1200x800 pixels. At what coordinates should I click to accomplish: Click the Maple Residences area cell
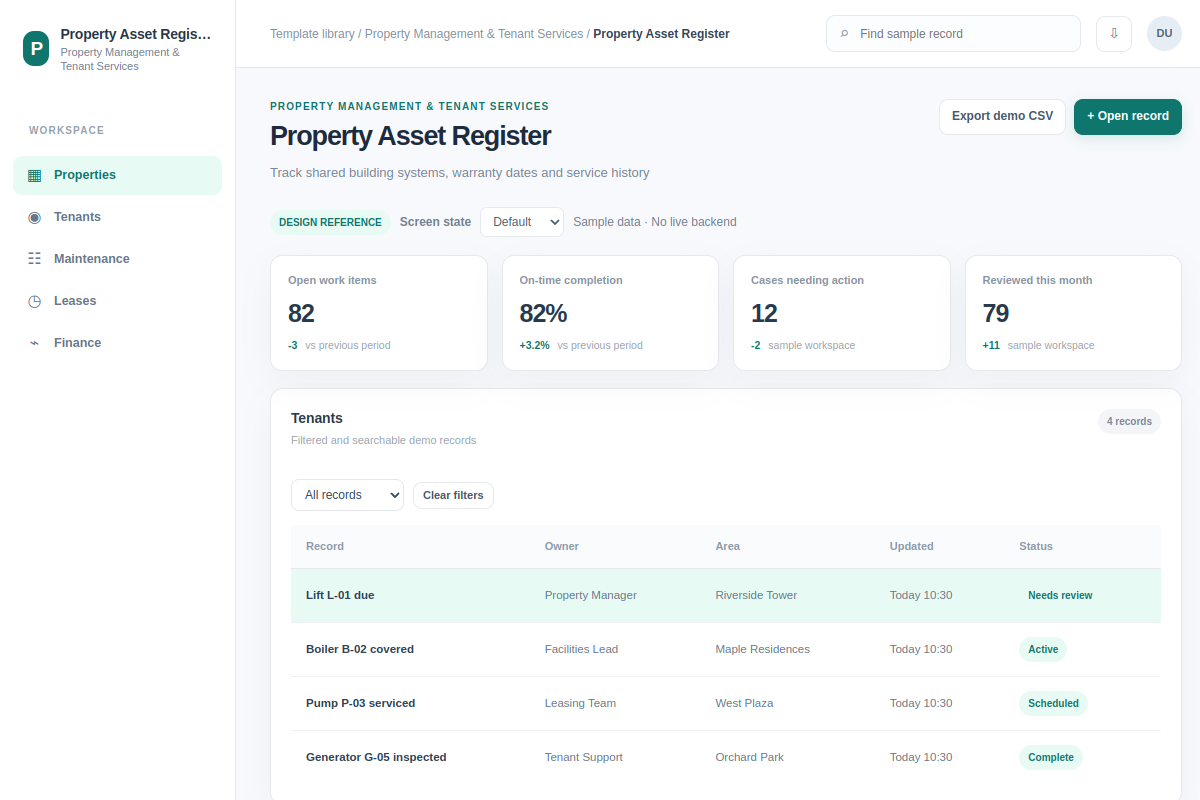pos(763,649)
